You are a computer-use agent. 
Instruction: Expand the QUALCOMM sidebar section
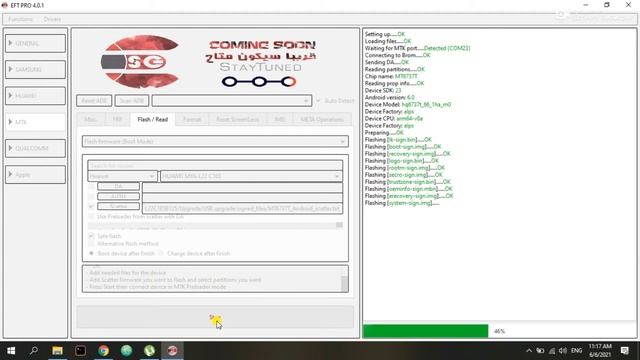coord(35,148)
